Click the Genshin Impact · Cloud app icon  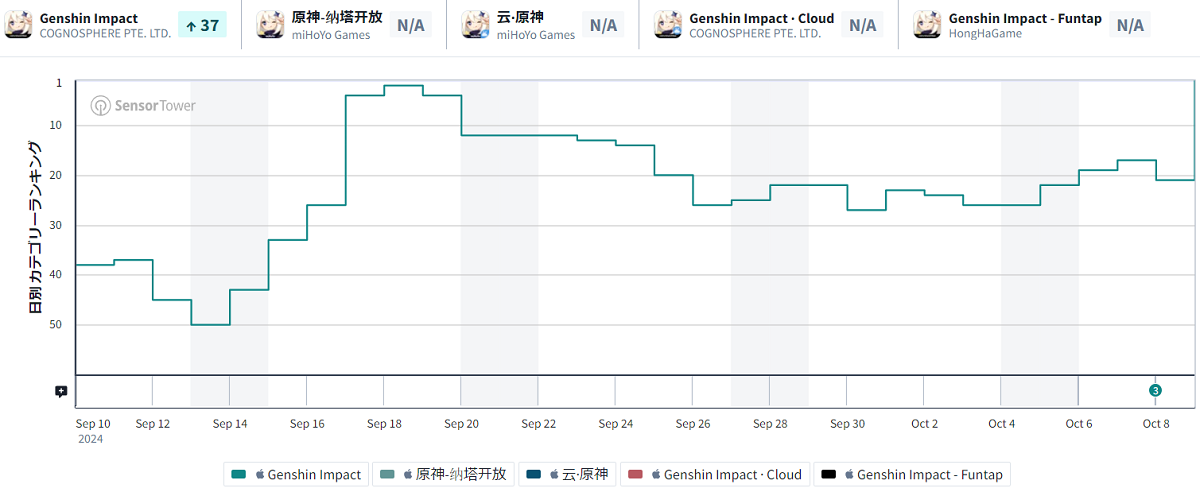(668, 25)
